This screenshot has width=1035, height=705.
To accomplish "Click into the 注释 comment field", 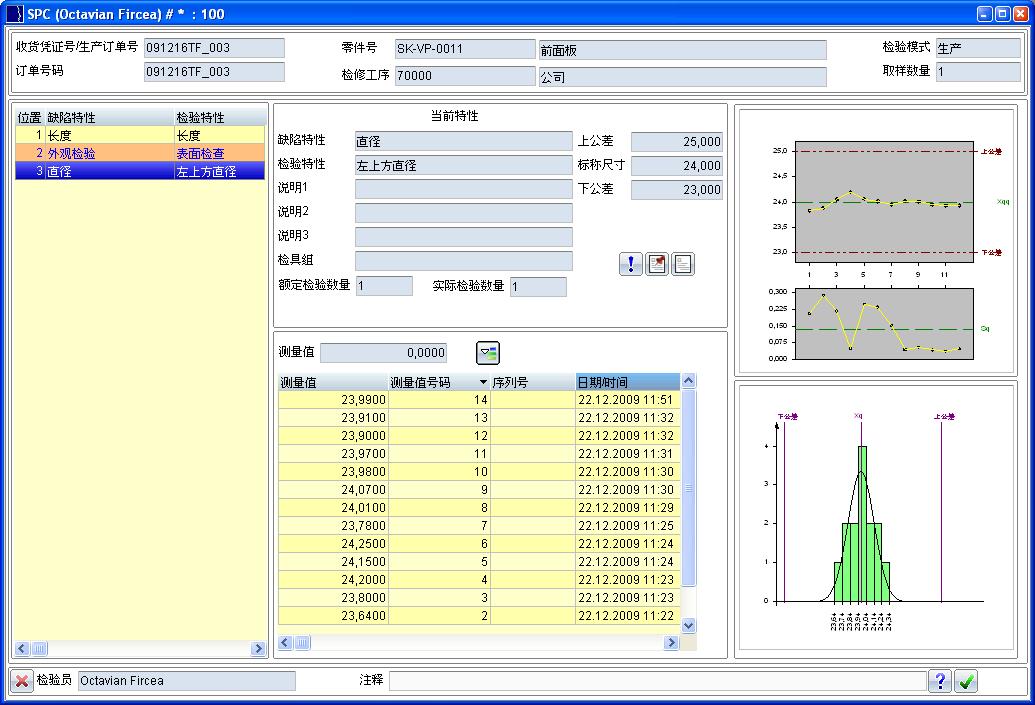I will [x=656, y=681].
